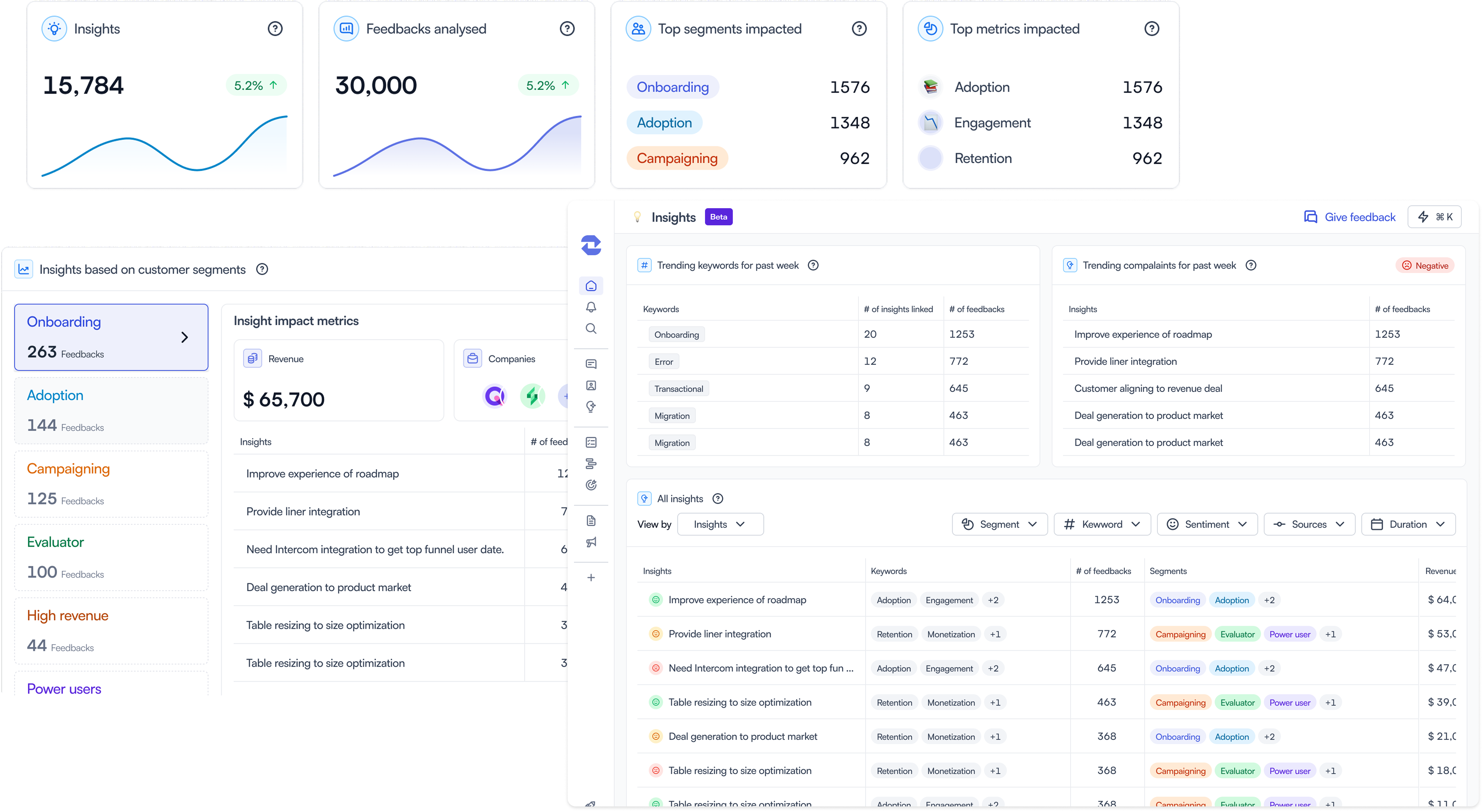Image resolution: width=1483 pixels, height=812 pixels.
Task: Select the Onboarding segment tab
Action: [x=111, y=337]
